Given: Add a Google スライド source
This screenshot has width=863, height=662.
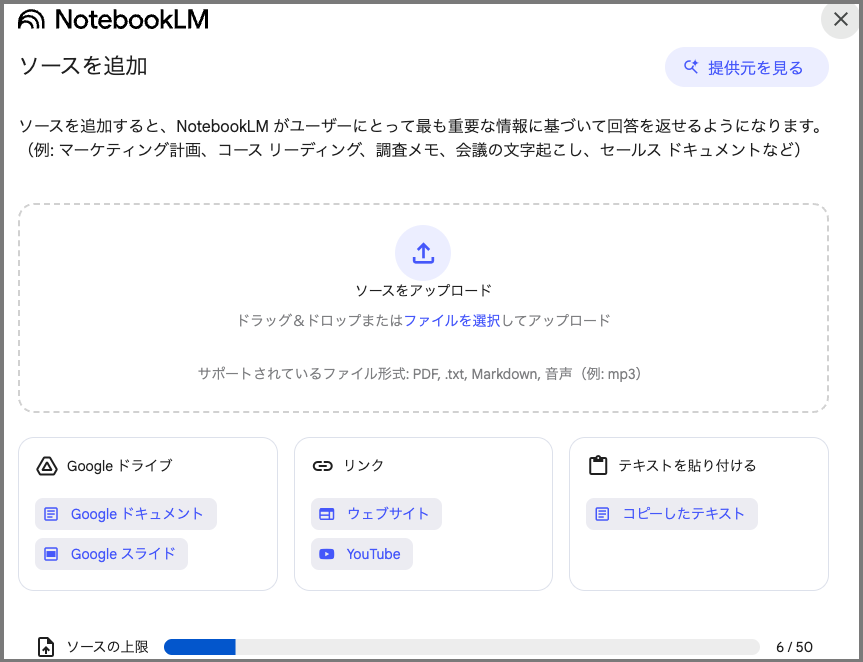Looking at the screenshot, I should click(x=111, y=554).
